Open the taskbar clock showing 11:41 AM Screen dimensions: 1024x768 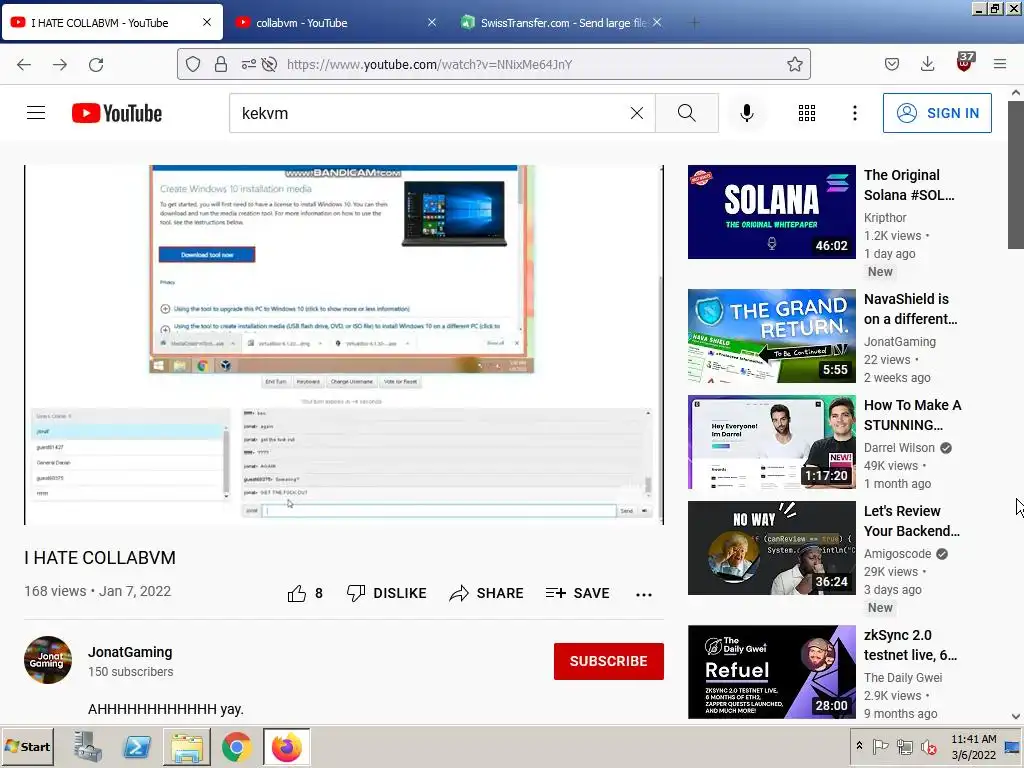click(x=974, y=746)
